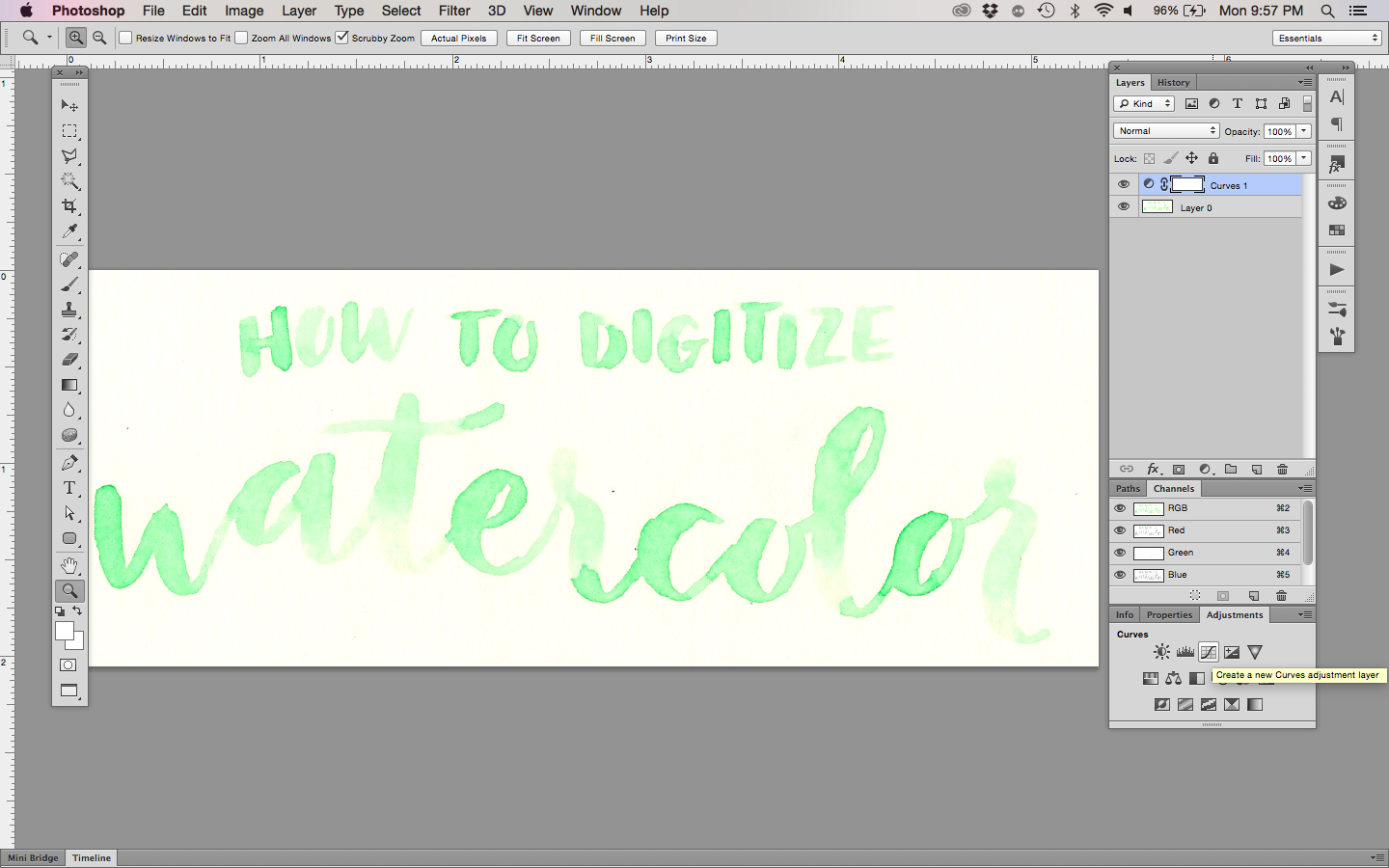1389x868 pixels.
Task: Delete layer with Layers panel trash icon
Action: (1283, 470)
